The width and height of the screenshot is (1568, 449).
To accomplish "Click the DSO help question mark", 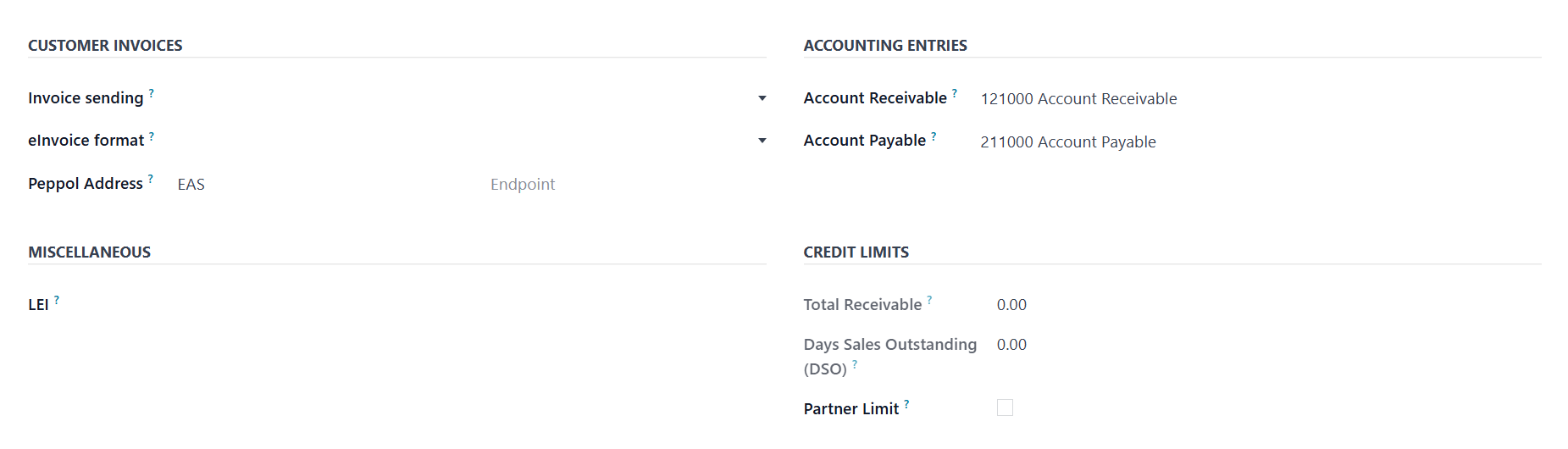I will point(855,364).
